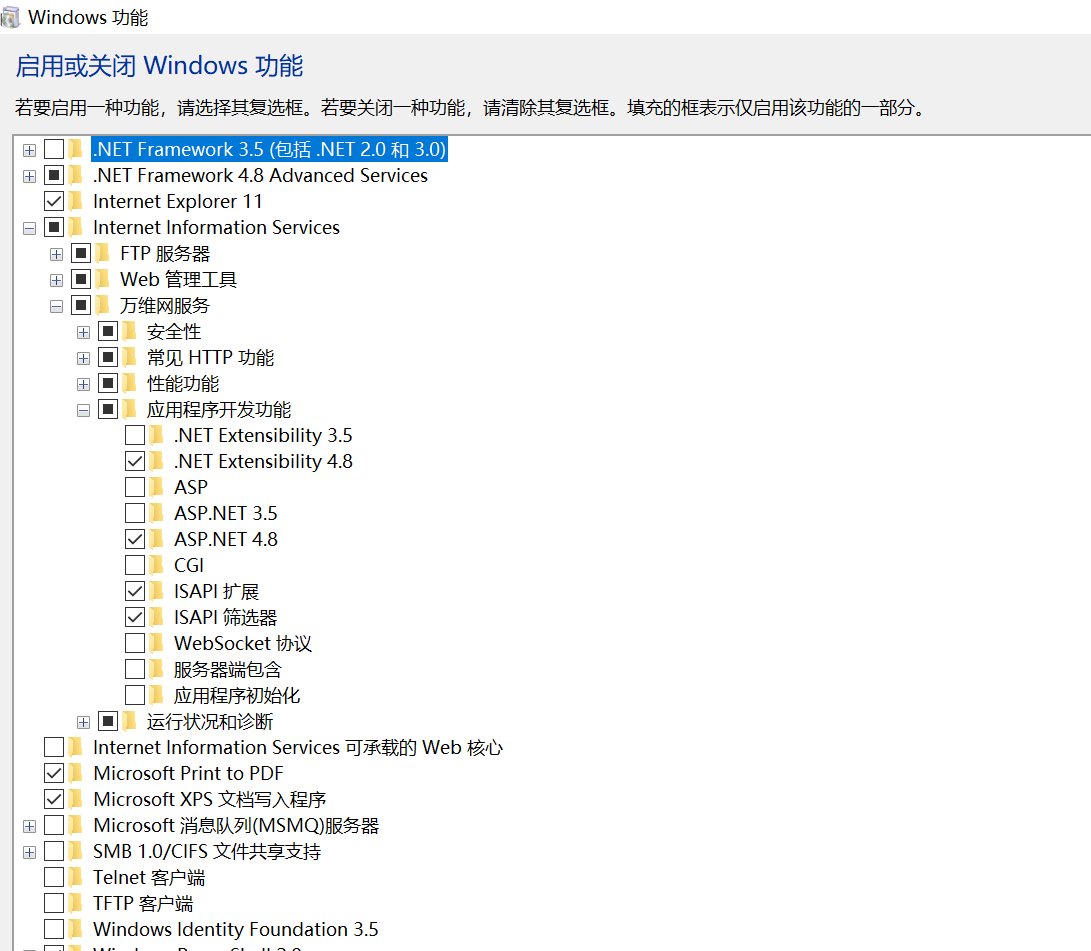Expand 运行状况和诊断 node
Viewport: 1091px width, 951px height.
[83, 722]
